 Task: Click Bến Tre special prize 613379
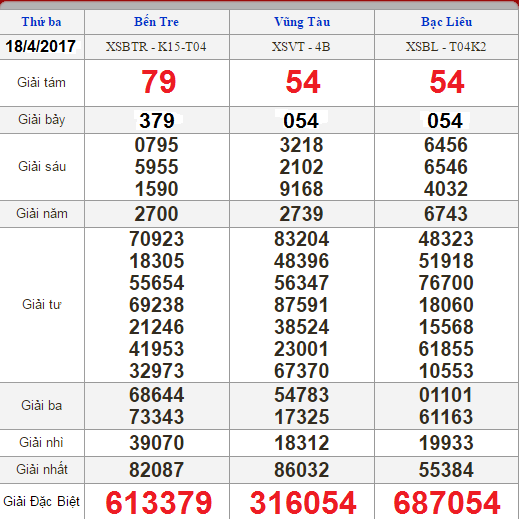(x=159, y=503)
